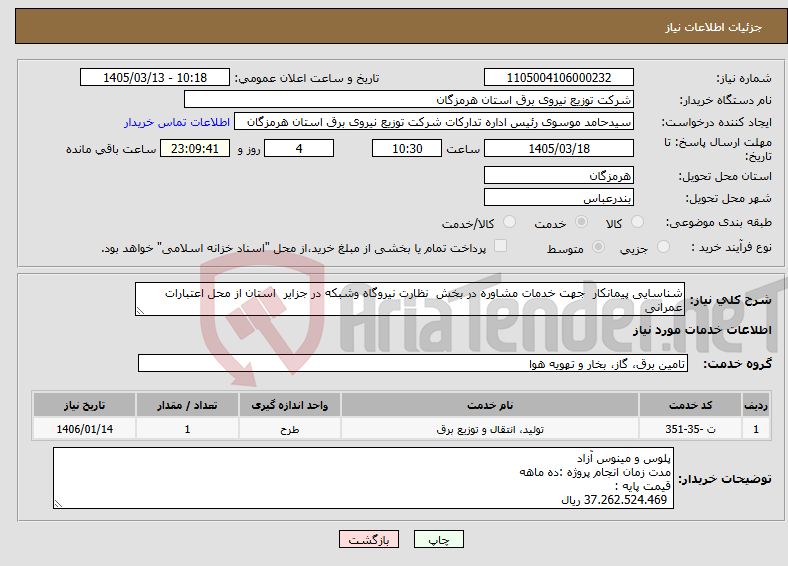Click service code cell ت -35-351
The width and height of the screenshot is (788, 566).
tap(691, 429)
